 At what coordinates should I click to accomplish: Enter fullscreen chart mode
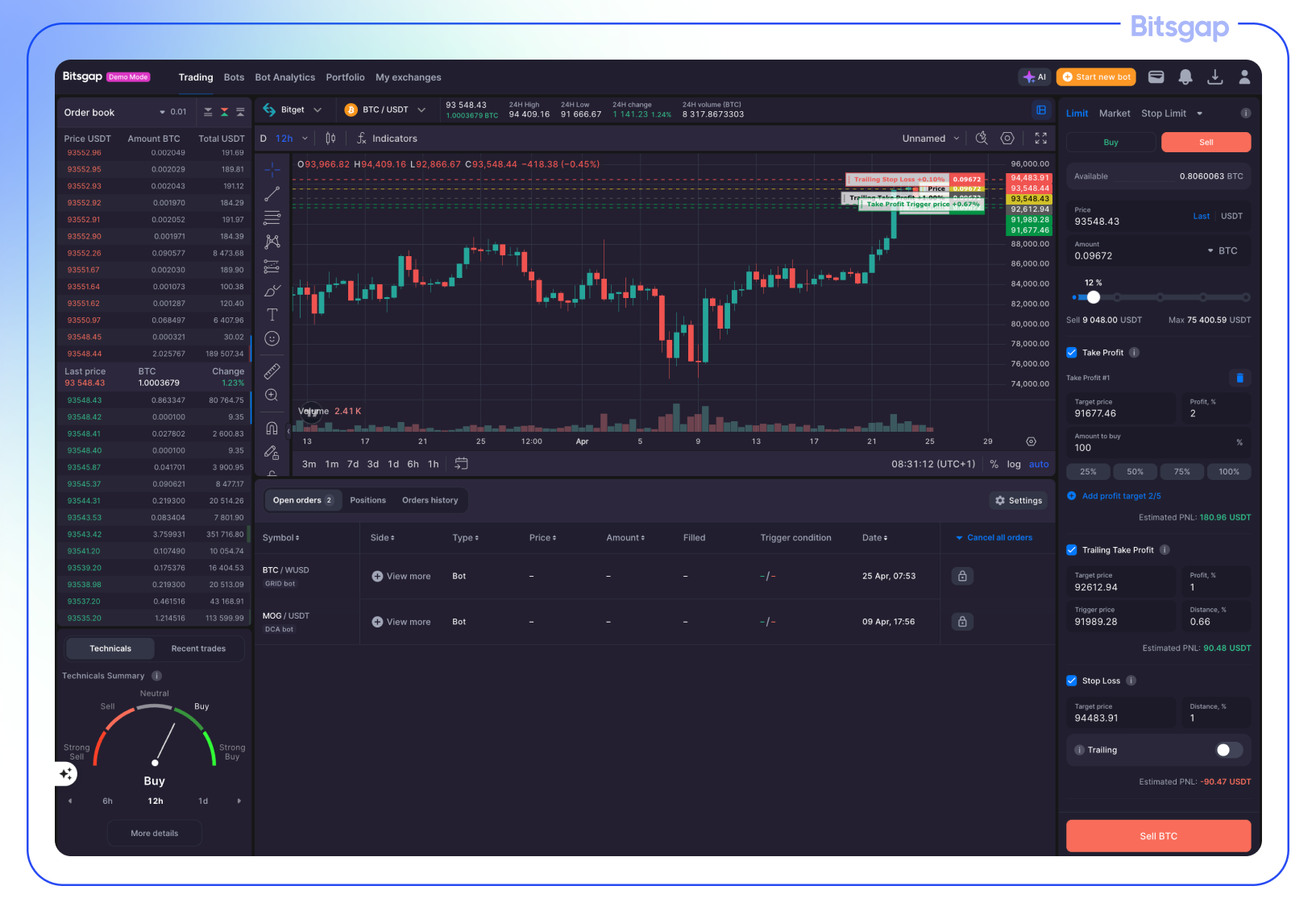pyautogui.click(x=1041, y=139)
